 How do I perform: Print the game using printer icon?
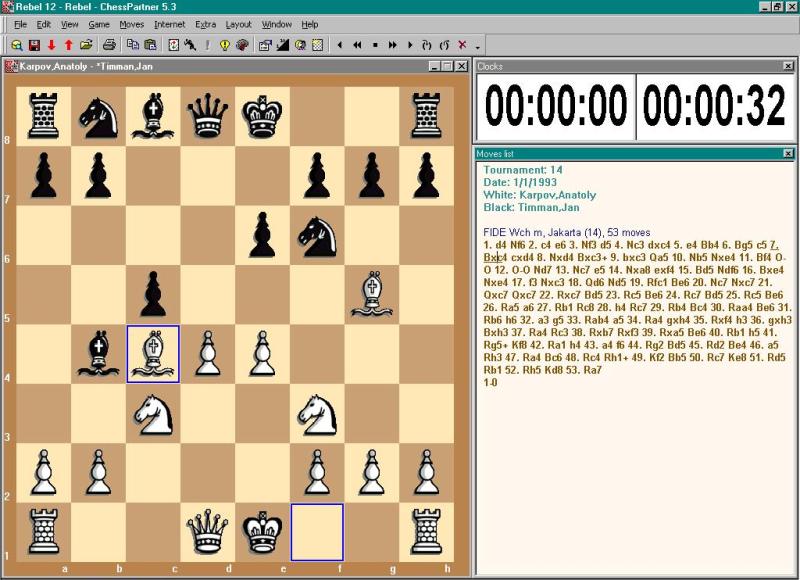(x=110, y=45)
